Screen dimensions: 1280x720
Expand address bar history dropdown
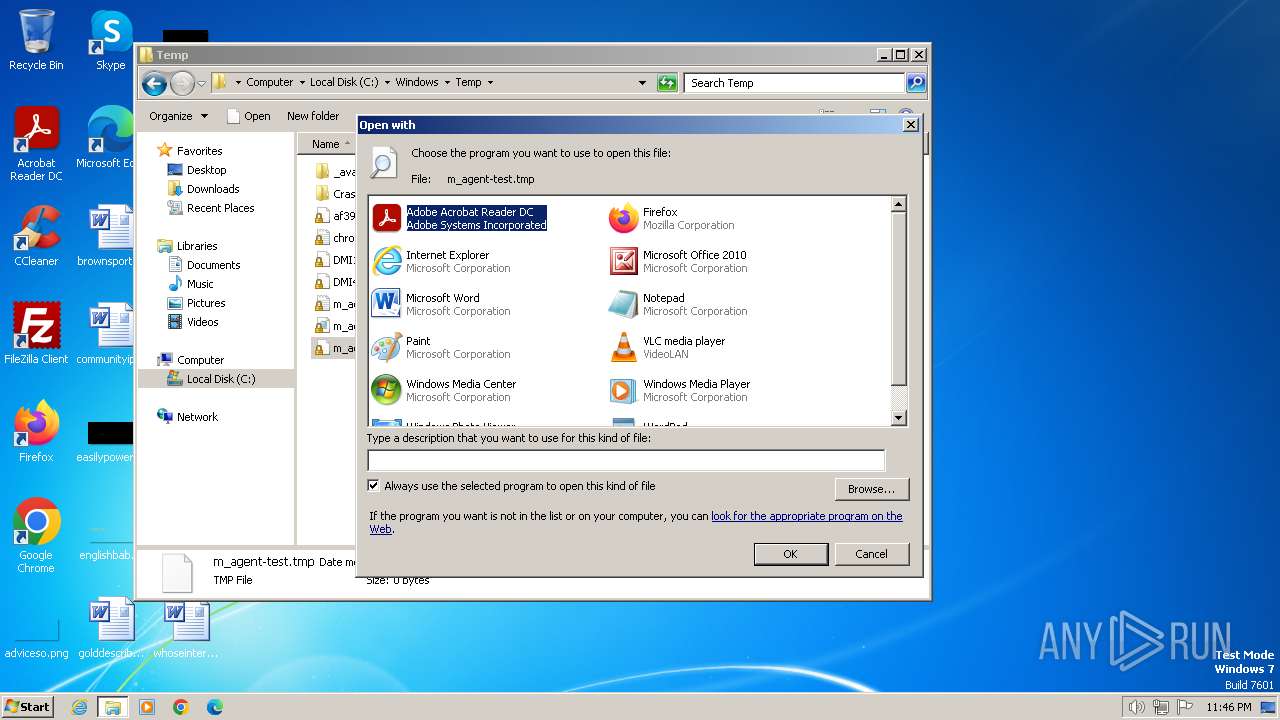(x=642, y=83)
